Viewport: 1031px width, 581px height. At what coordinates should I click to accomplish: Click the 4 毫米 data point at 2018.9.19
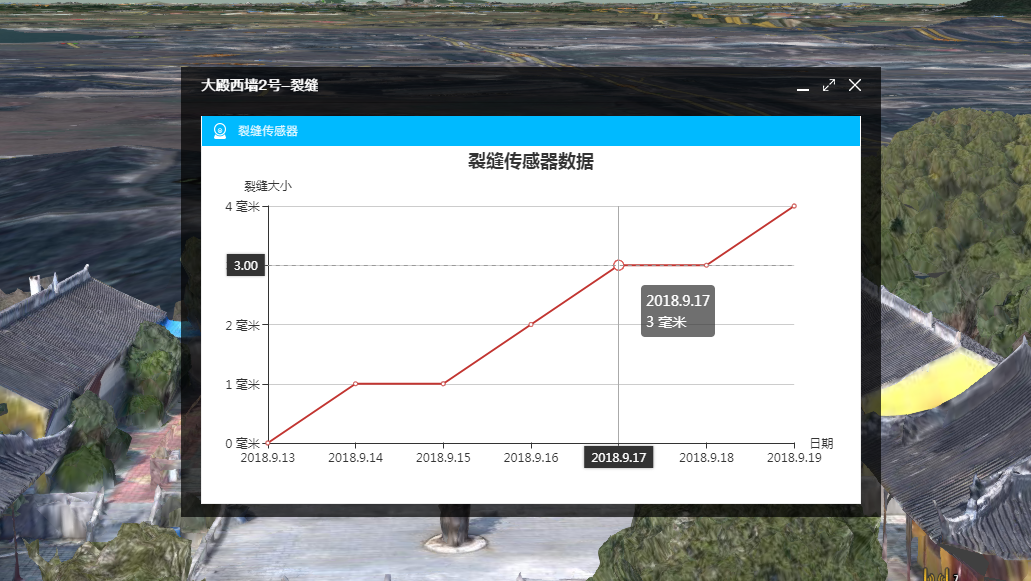tap(794, 206)
